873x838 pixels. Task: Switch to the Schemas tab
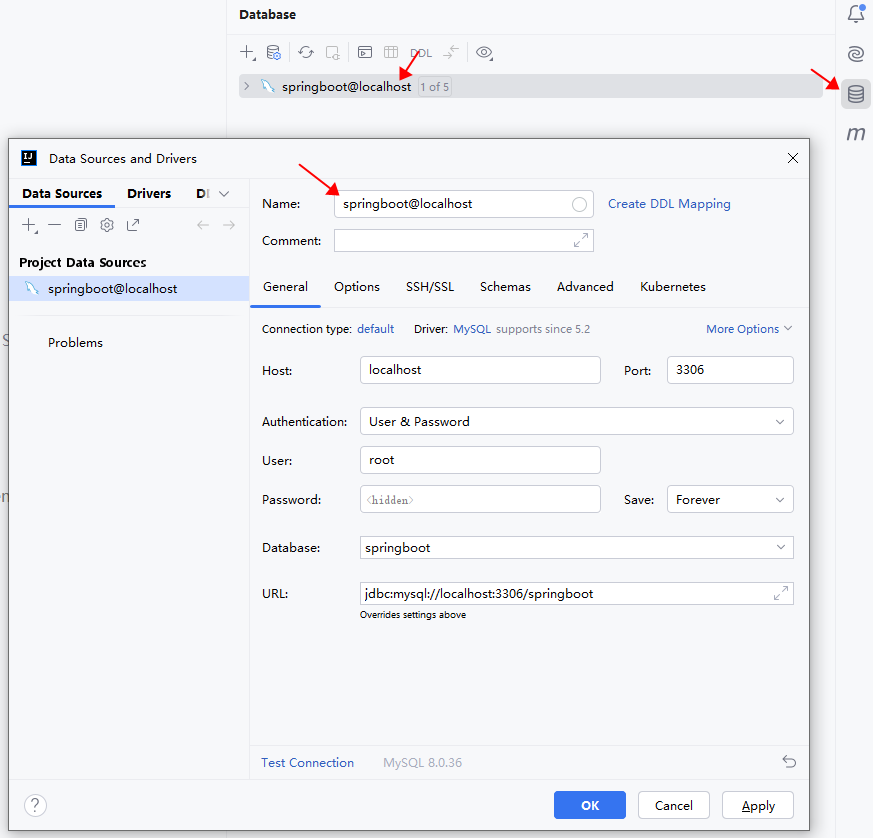pyautogui.click(x=505, y=287)
